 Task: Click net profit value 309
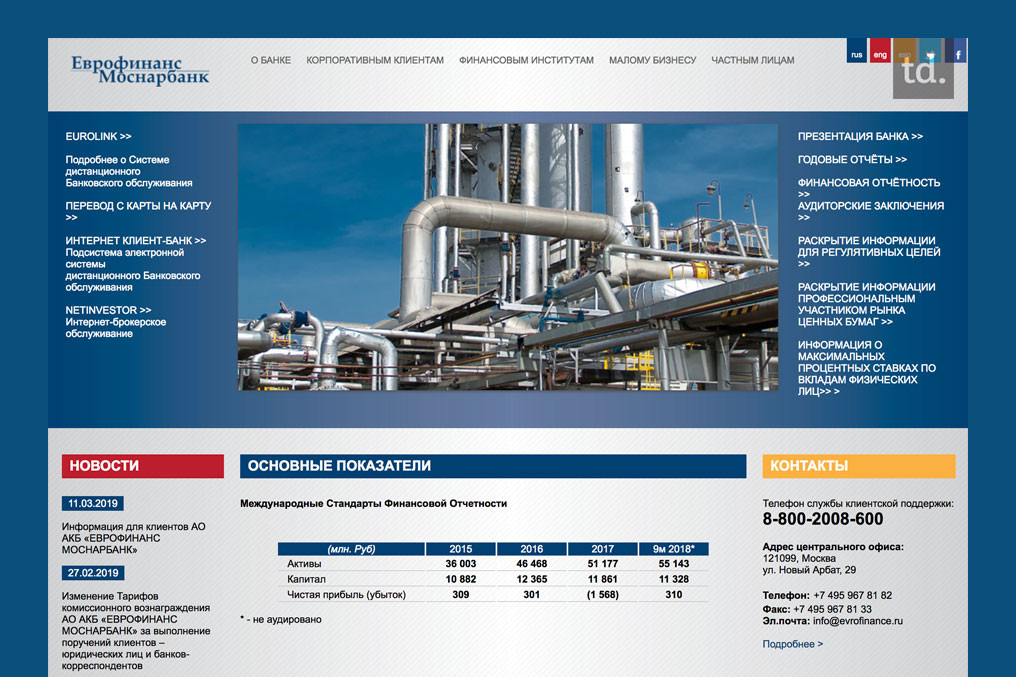pos(461,595)
